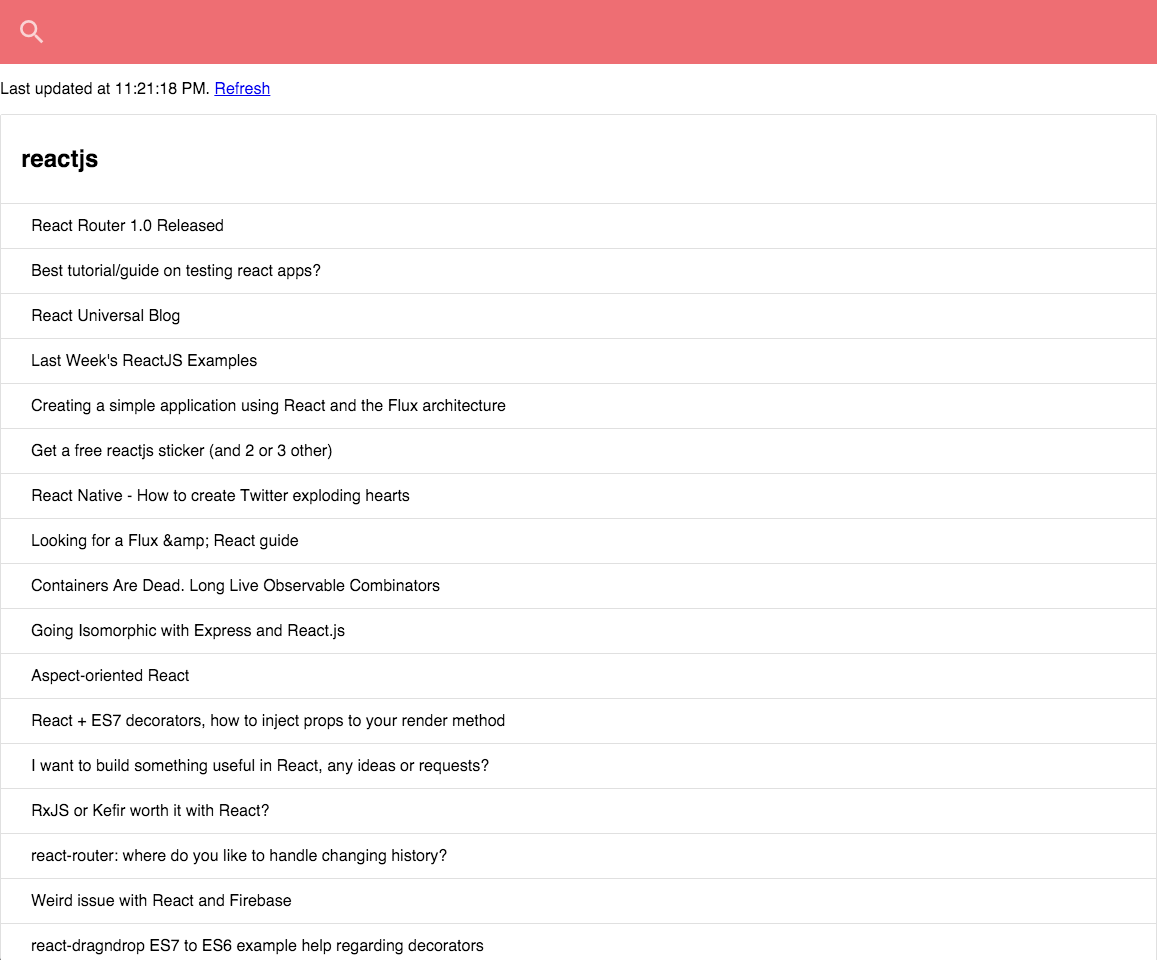Select RxJS or Kefir worth it post
Viewport: 1158px width, 960px height.
(x=578, y=812)
